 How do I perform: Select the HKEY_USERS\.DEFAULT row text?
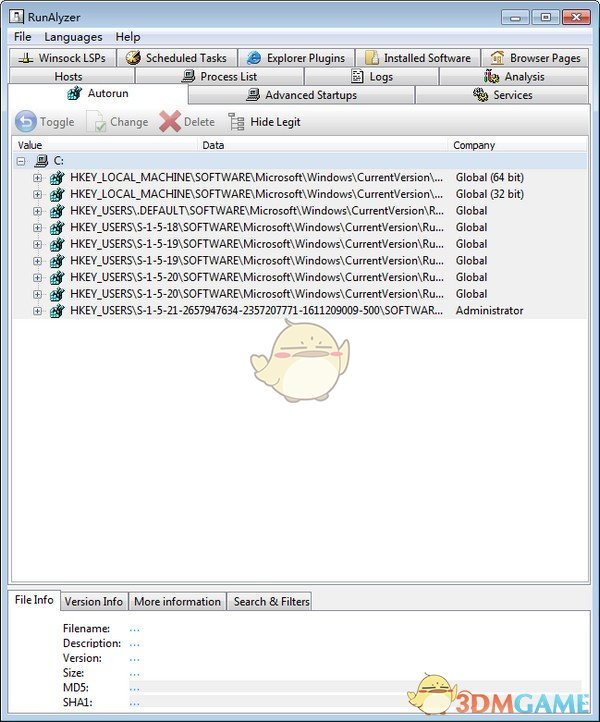257,211
